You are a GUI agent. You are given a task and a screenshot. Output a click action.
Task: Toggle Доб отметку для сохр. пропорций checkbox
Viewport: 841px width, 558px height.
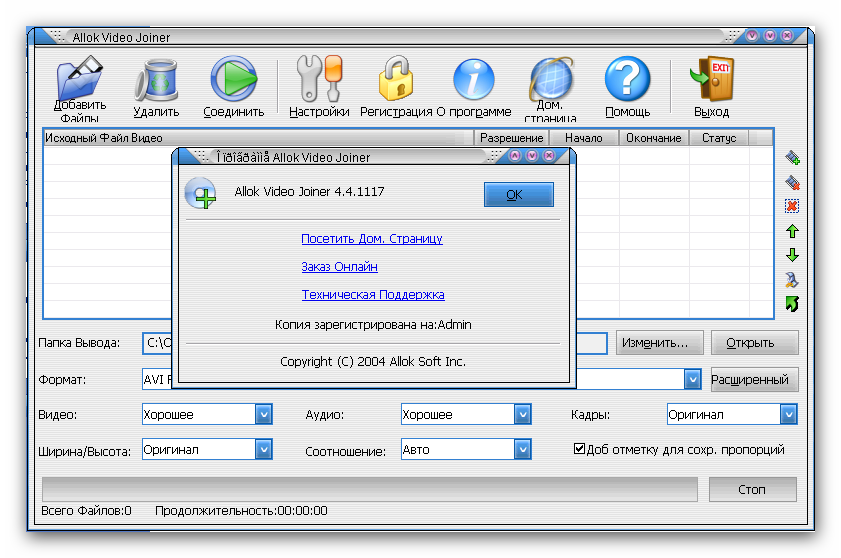tap(579, 449)
